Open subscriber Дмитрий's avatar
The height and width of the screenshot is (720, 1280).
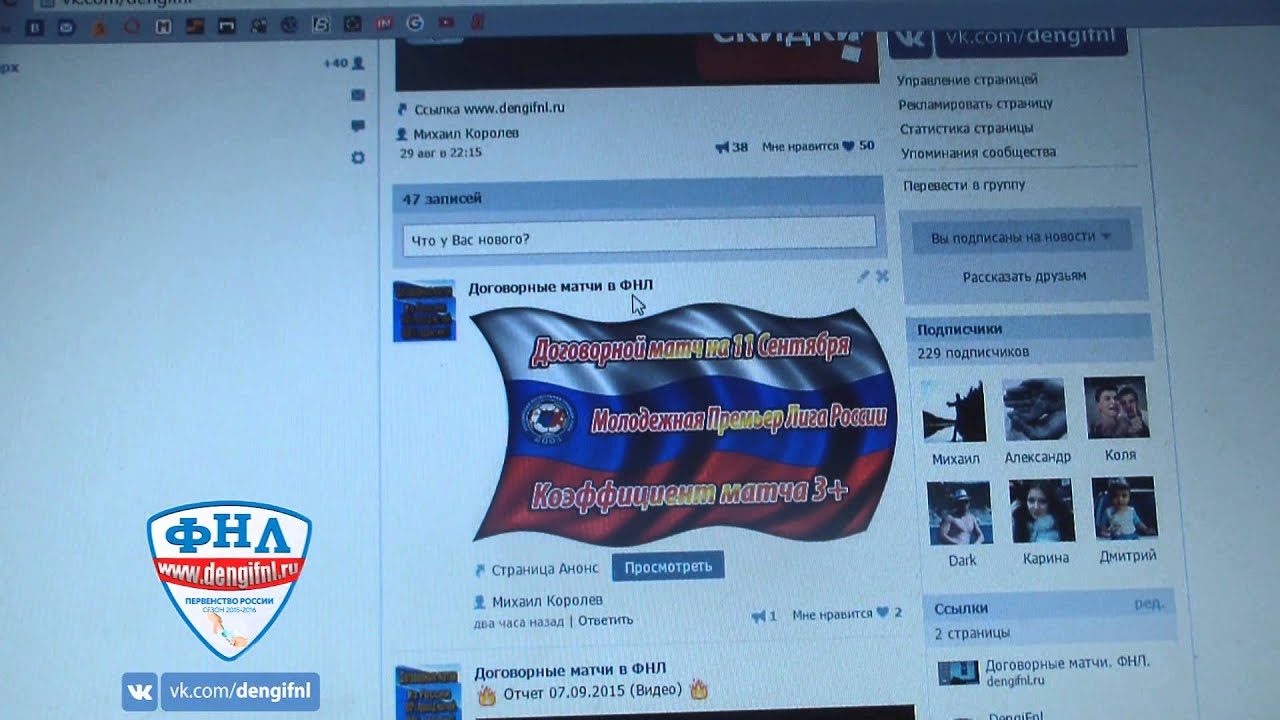pos(1124,509)
